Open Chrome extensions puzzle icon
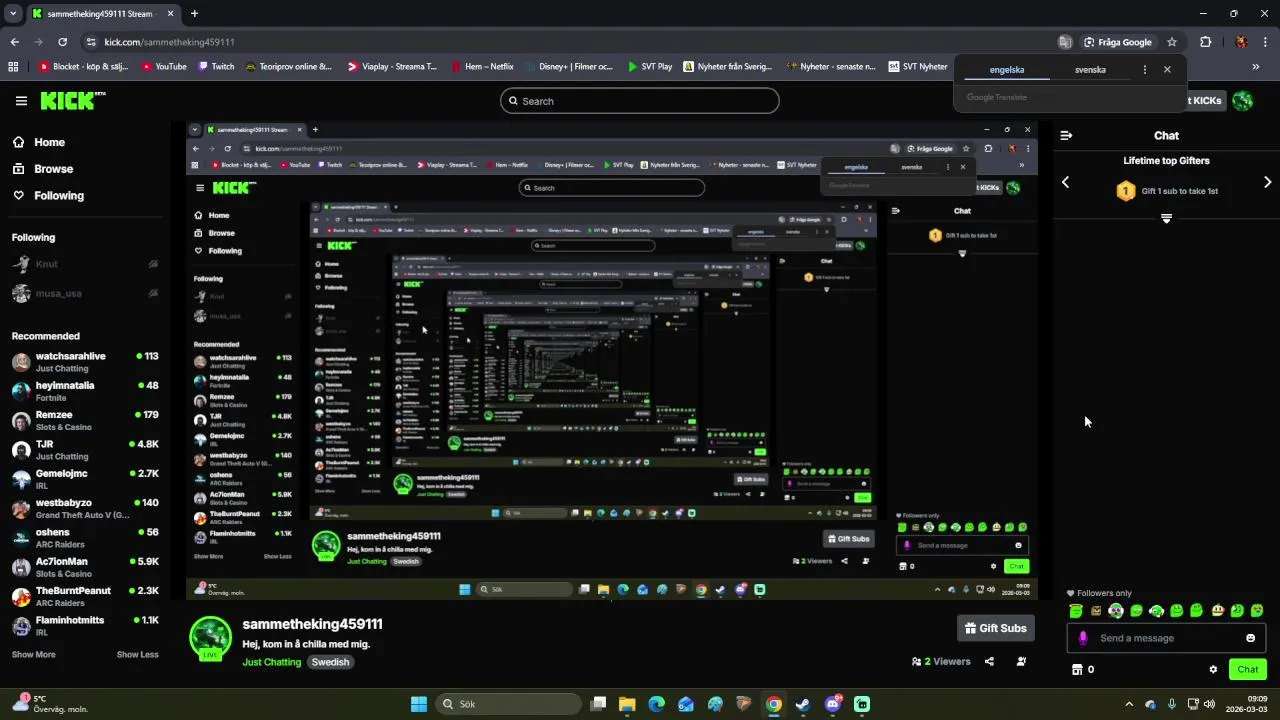1280x720 pixels. point(1205,42)
